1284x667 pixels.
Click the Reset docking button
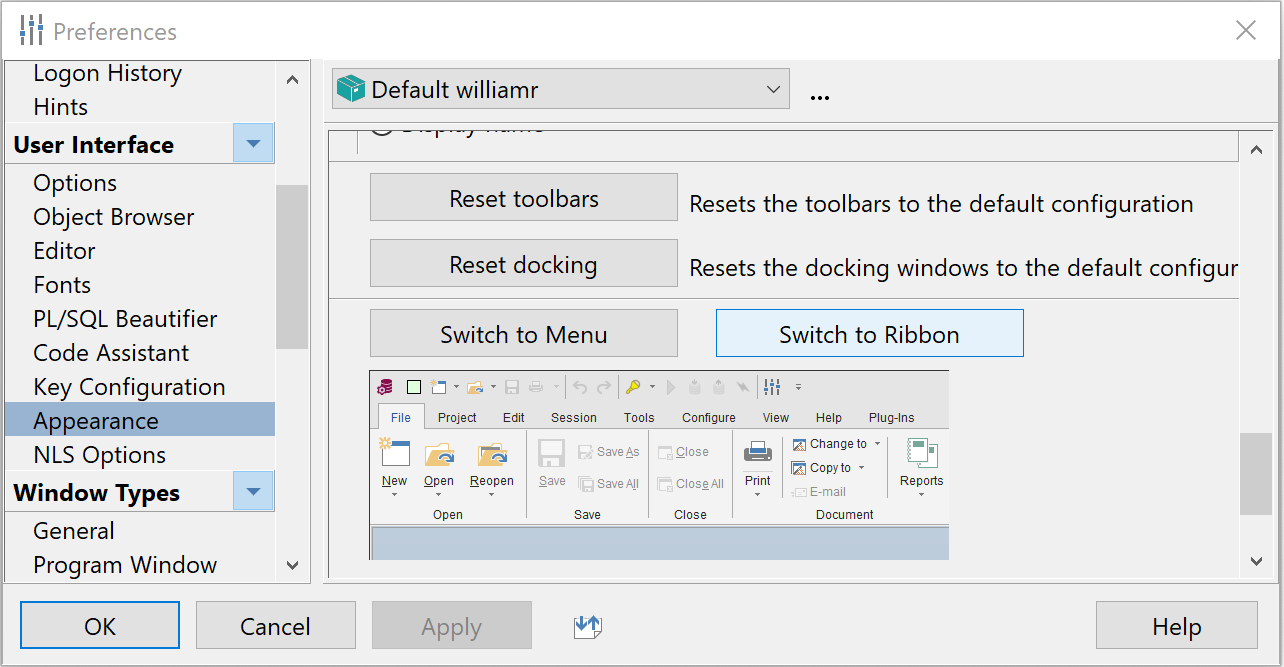524,263
